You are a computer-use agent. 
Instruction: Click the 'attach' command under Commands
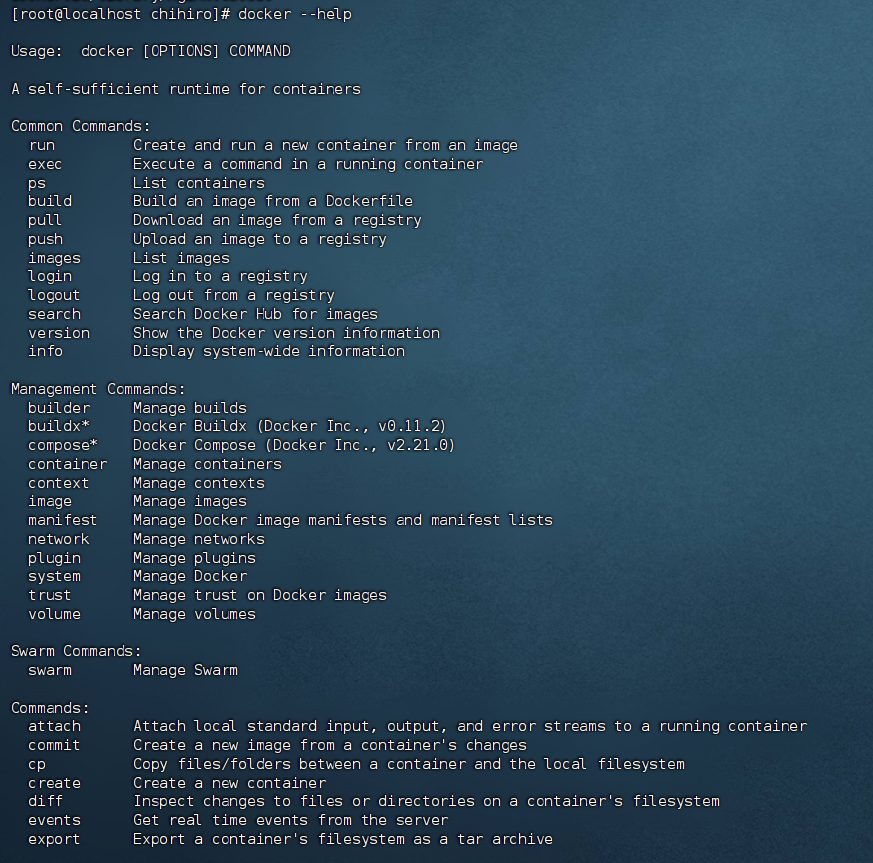click(x=55, y=726)
